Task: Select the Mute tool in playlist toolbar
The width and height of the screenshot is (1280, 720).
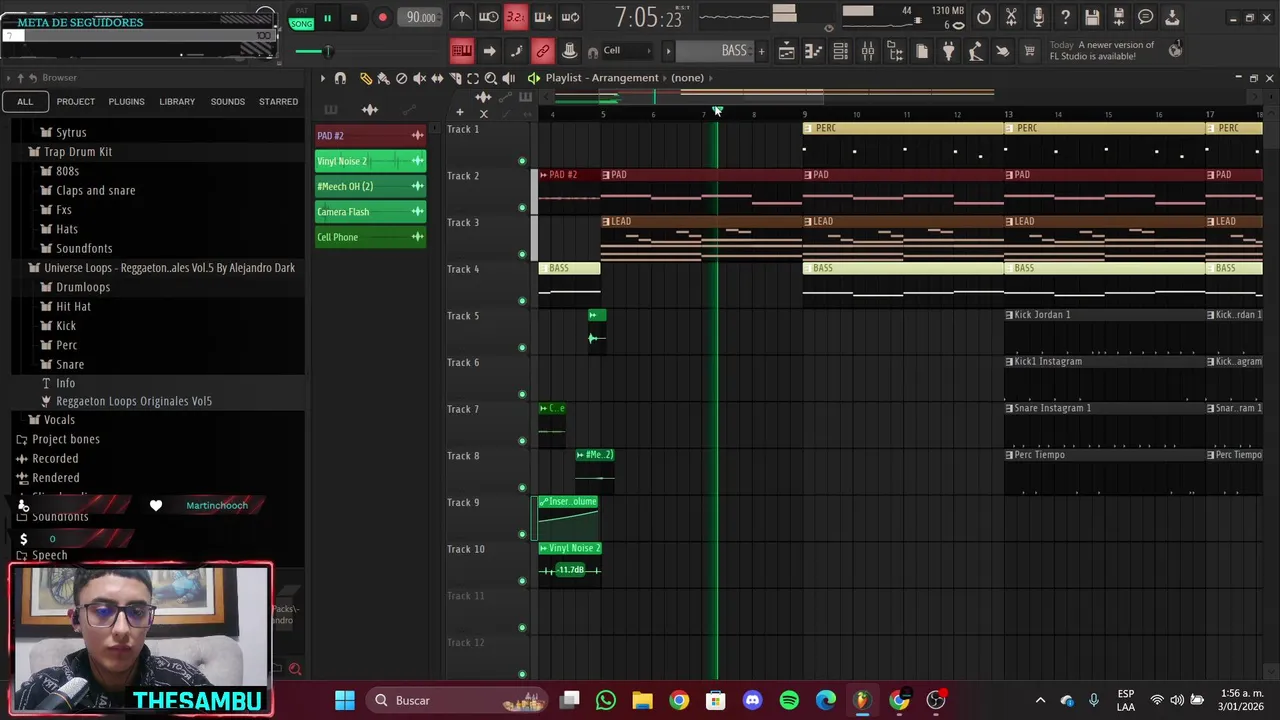Action: point(419,78)
